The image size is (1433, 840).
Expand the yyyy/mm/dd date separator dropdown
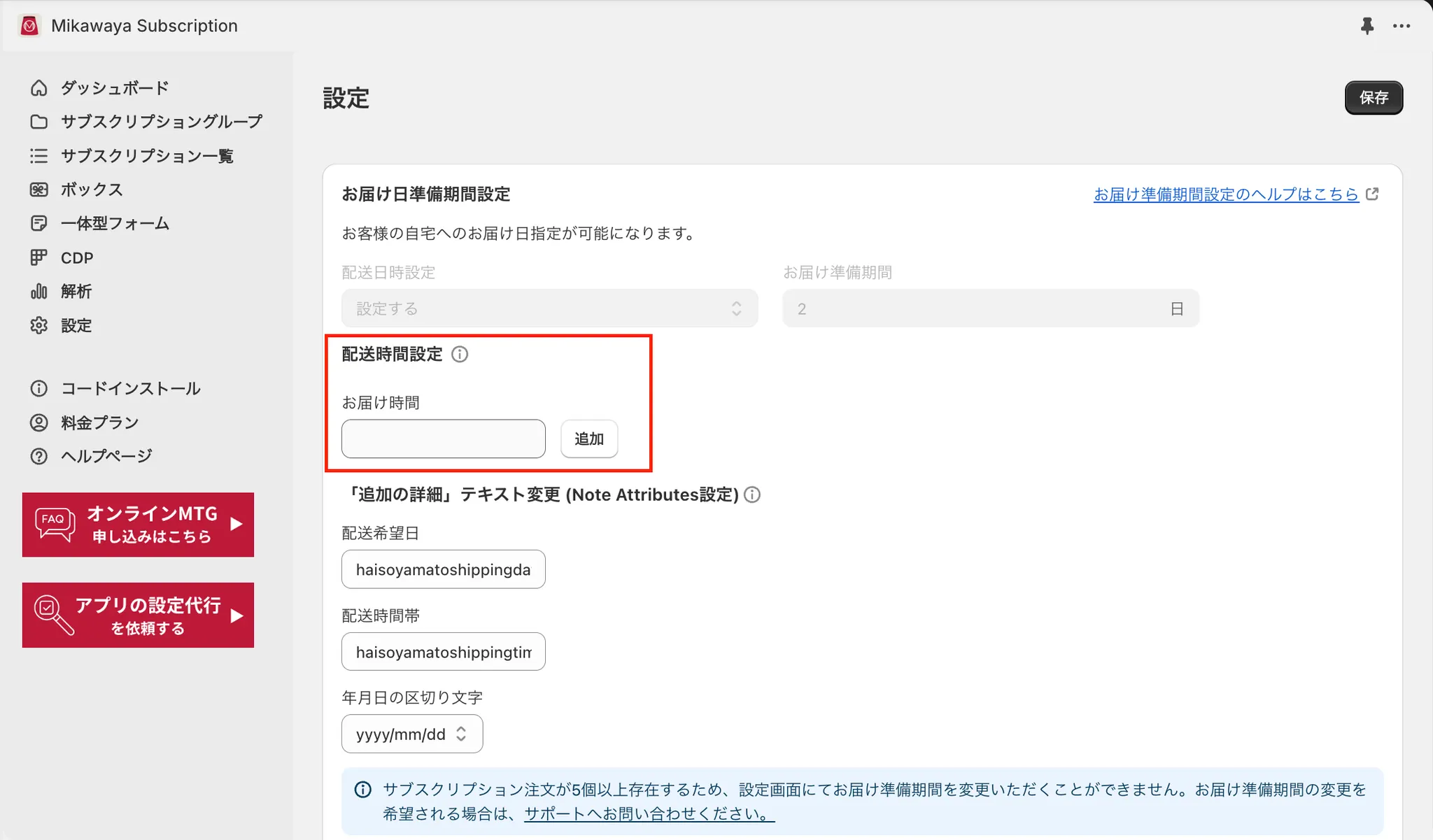click(412, 734)
